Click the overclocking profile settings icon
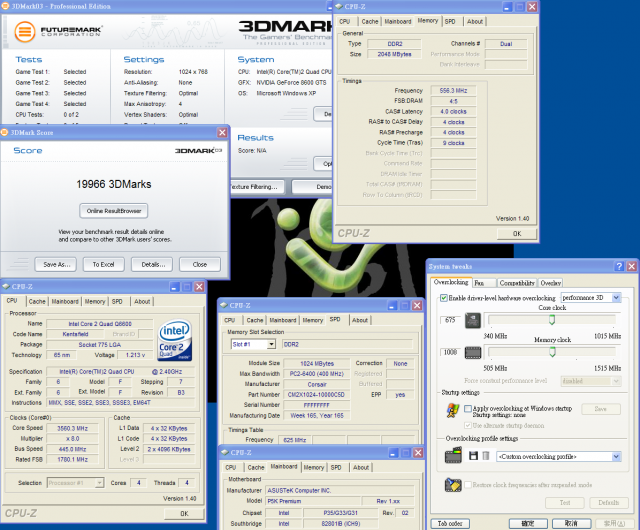Screen dimensions: 640x530 click(x=453, y=456)
